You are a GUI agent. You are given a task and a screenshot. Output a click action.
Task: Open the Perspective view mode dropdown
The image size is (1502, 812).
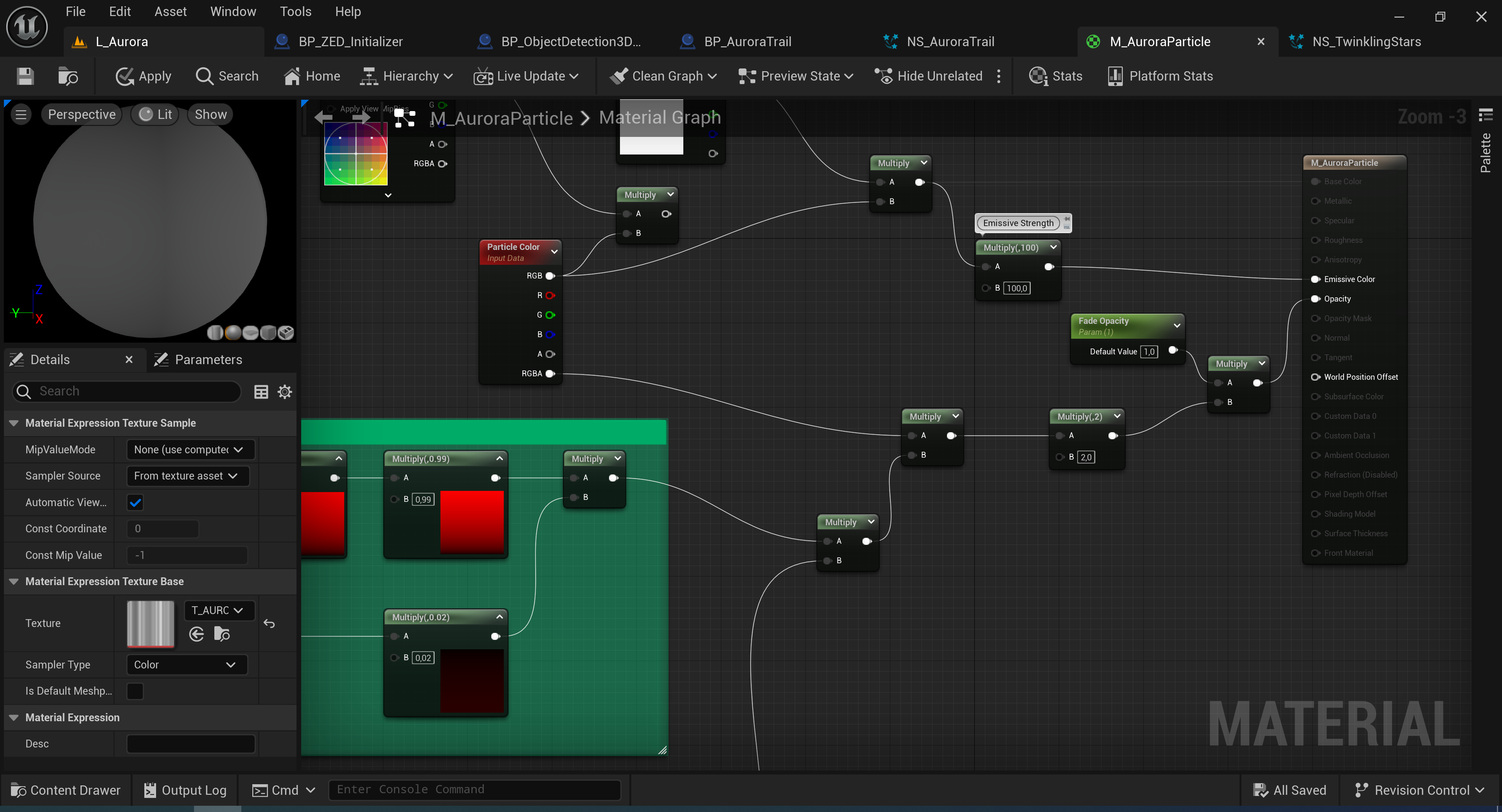(82, 114)
